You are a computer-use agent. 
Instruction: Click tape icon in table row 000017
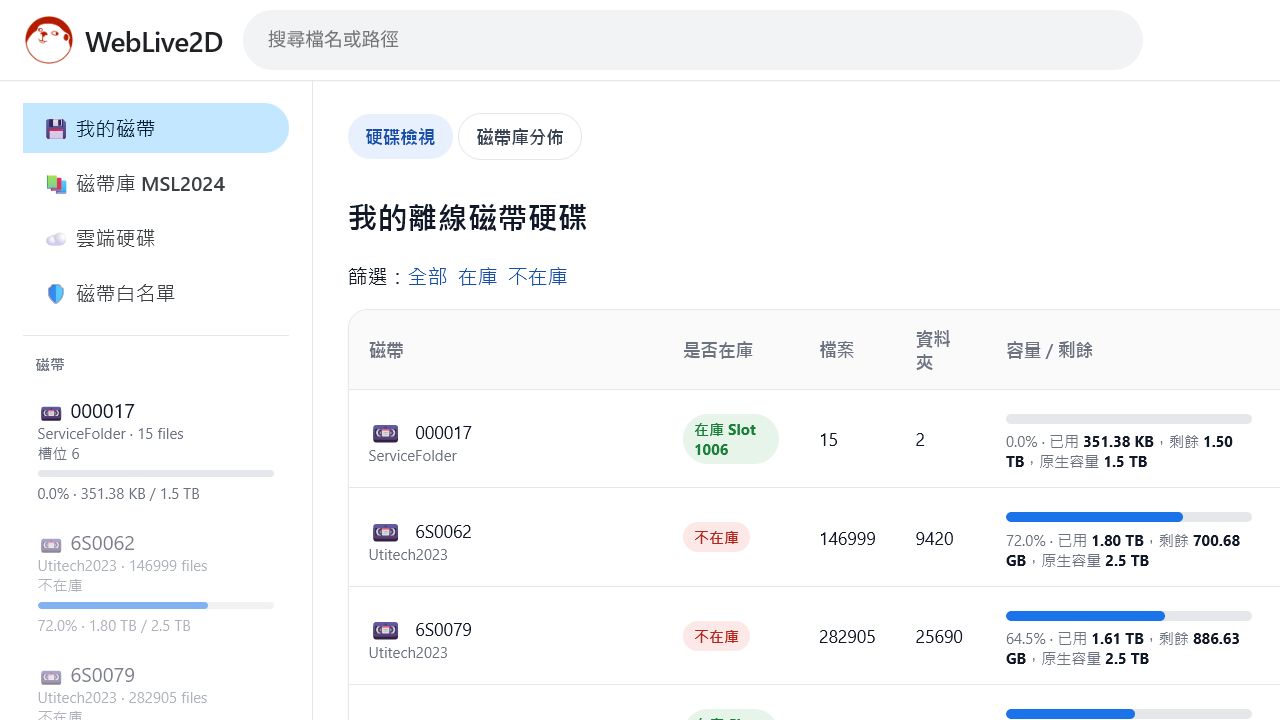(x=385, y=433)
